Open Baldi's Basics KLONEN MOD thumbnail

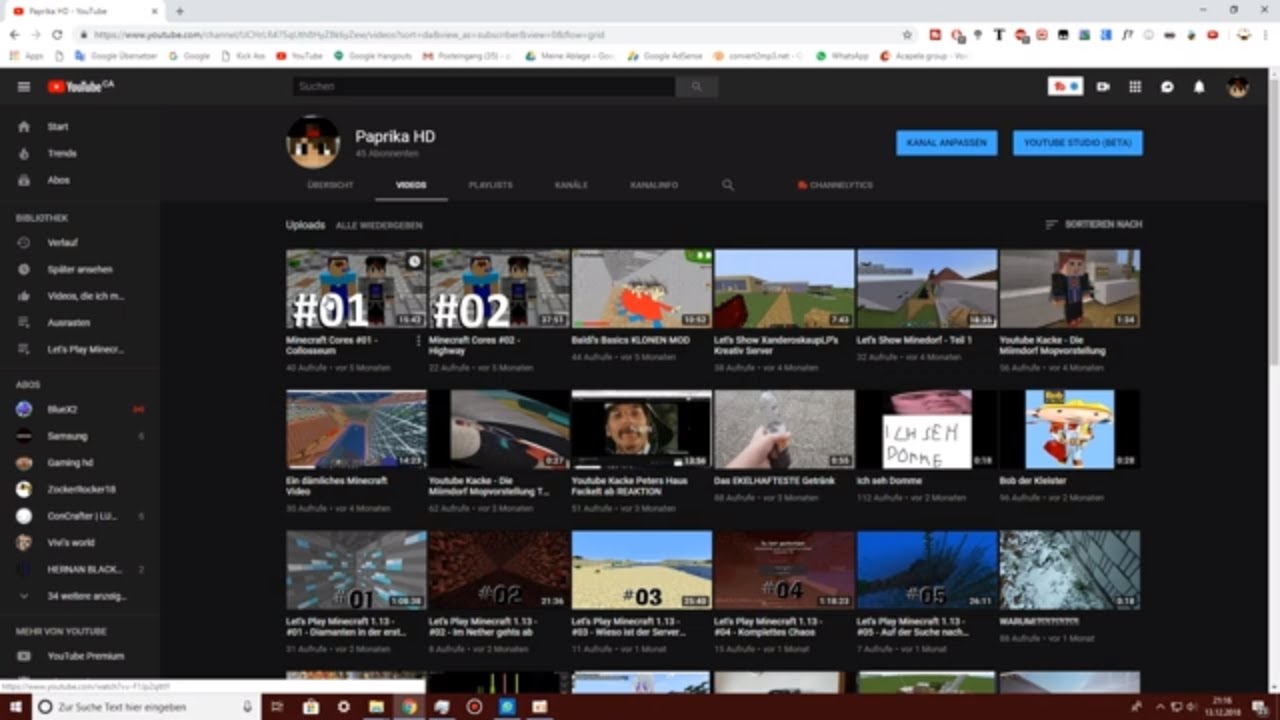642,289
